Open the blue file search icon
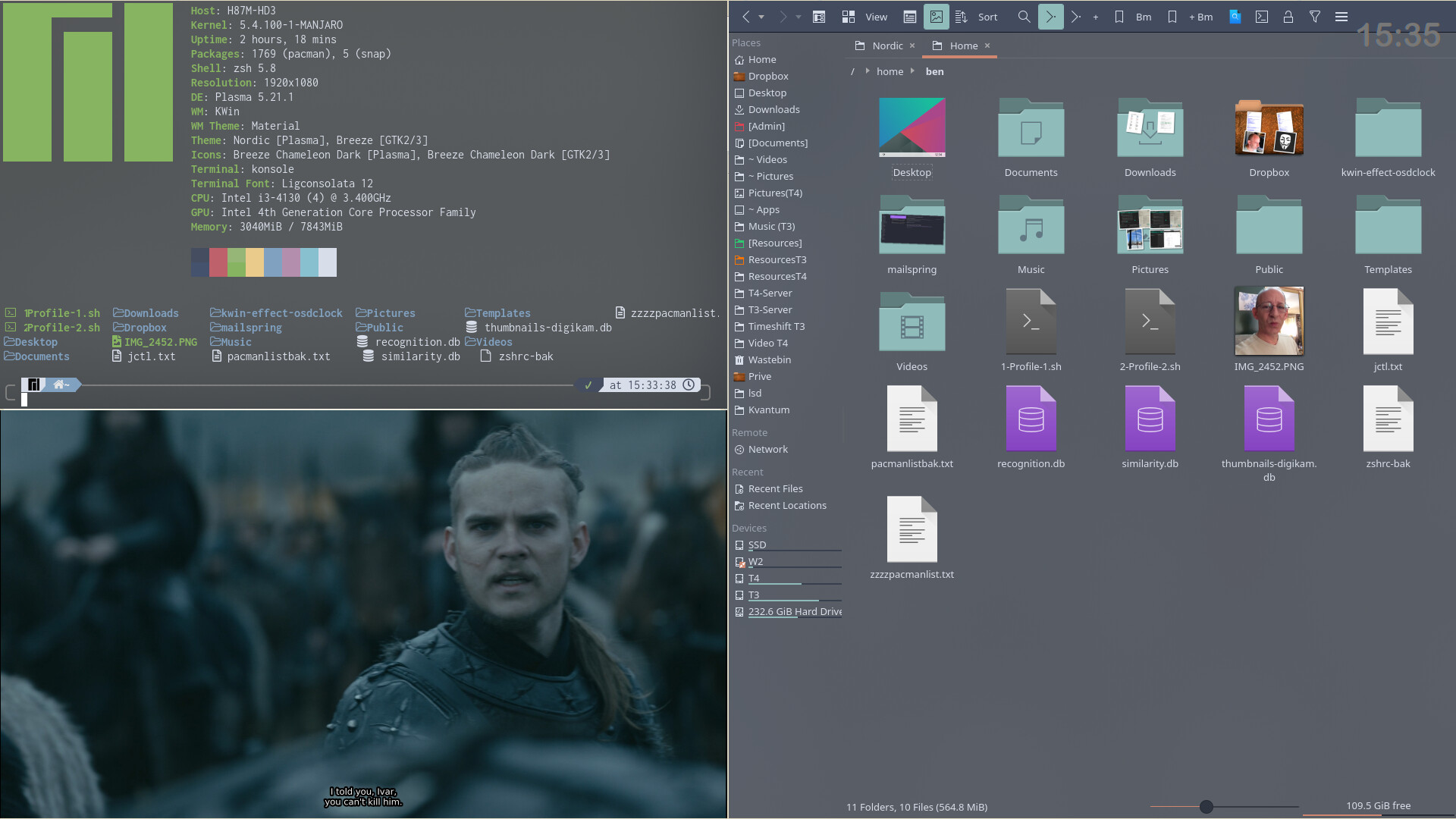This screenshot has width=1456, height=819. pyautogui.click(x=1235, y=17)
